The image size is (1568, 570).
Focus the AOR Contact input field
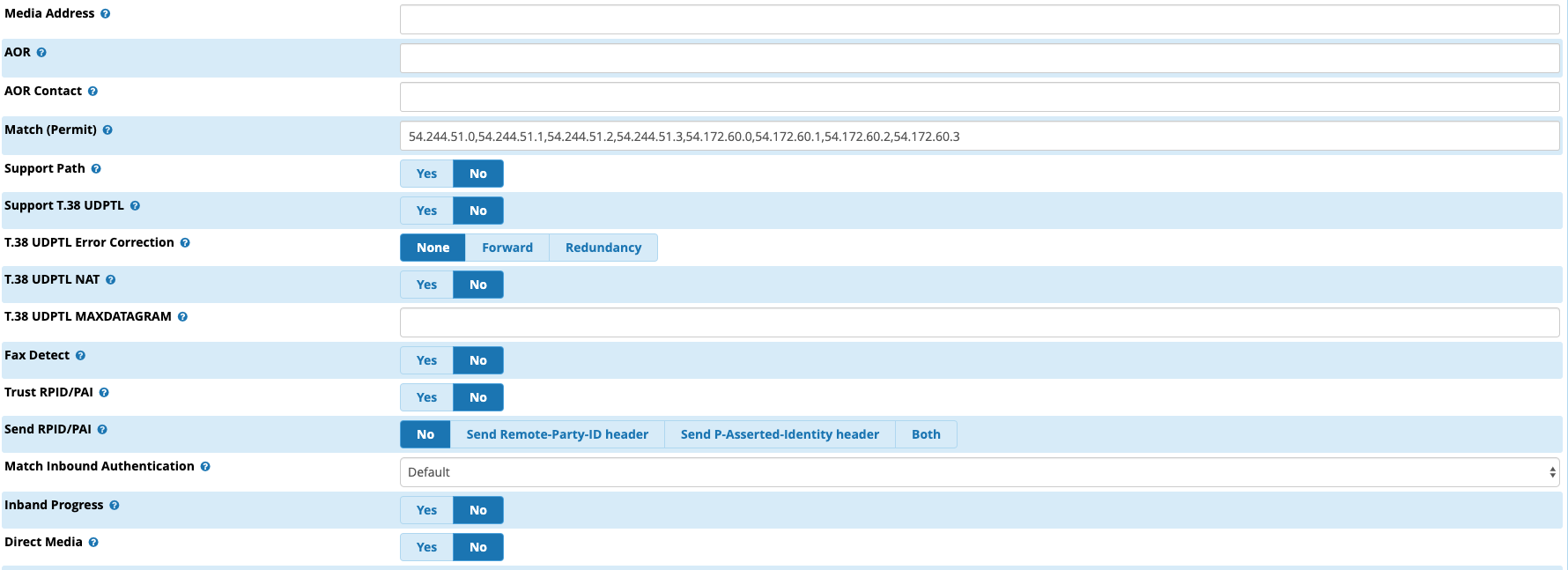coord(980,97)
